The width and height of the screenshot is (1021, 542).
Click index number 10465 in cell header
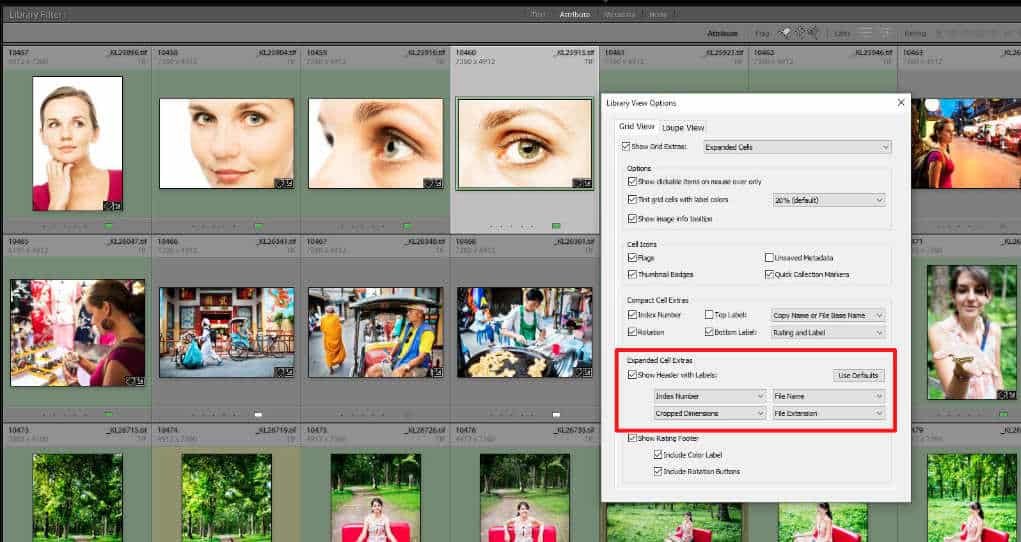tap(18, 241)
